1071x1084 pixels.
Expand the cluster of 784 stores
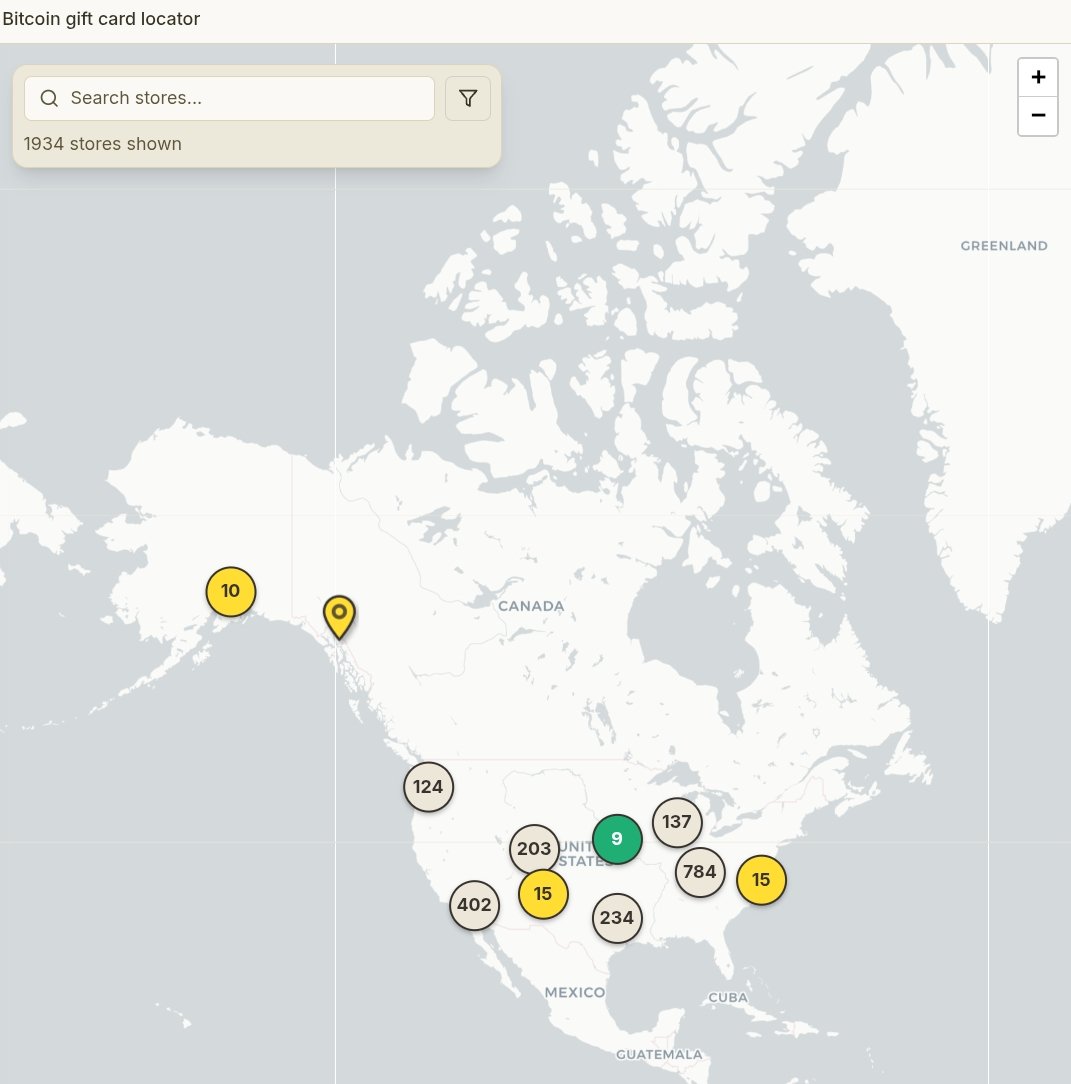point(700,872)
